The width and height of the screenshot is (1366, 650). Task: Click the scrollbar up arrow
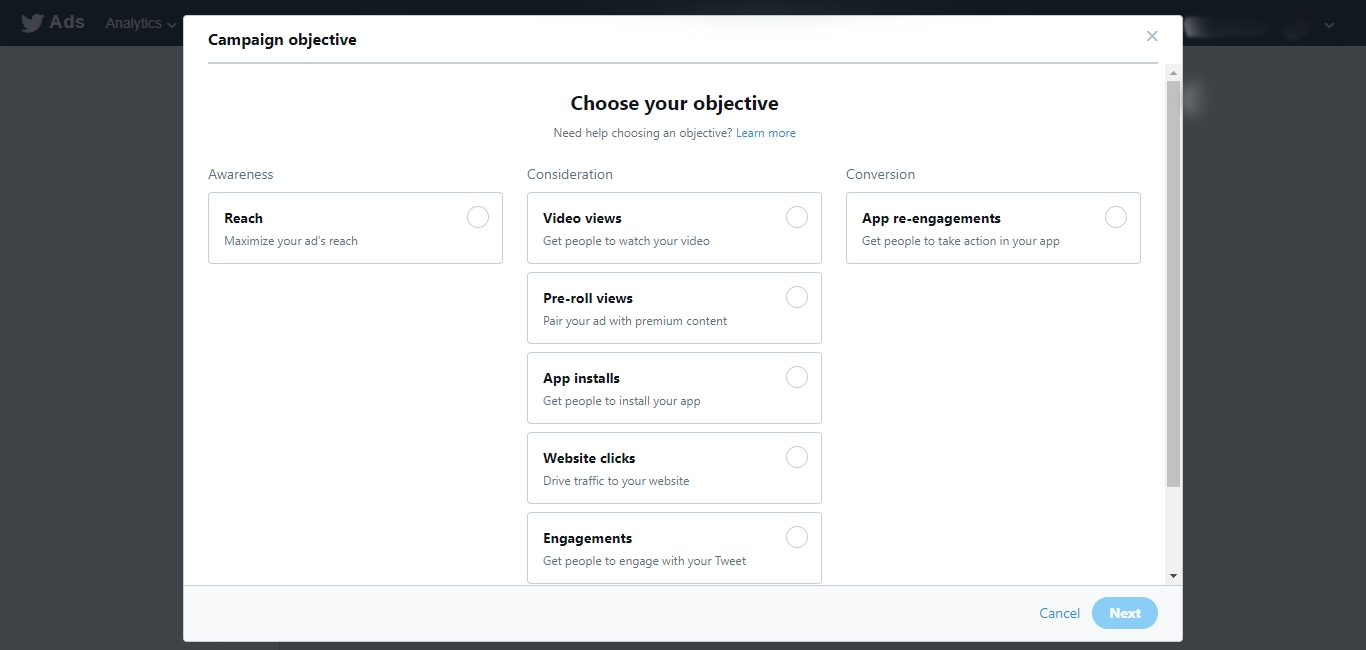click(1174, 73)
